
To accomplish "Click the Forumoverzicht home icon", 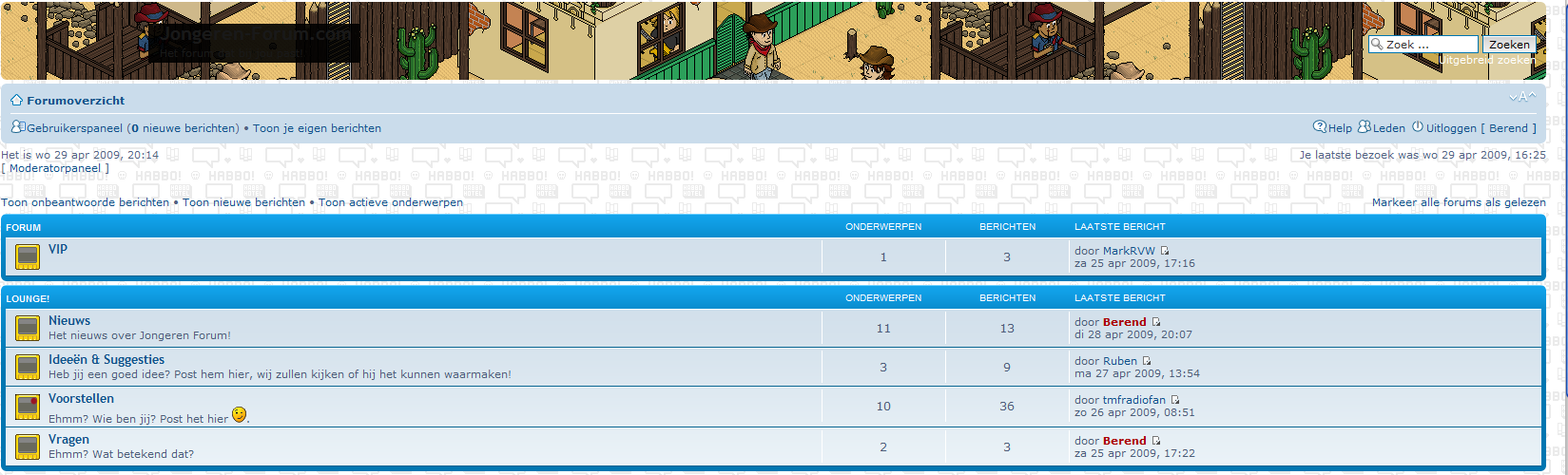I will [16, 100].
